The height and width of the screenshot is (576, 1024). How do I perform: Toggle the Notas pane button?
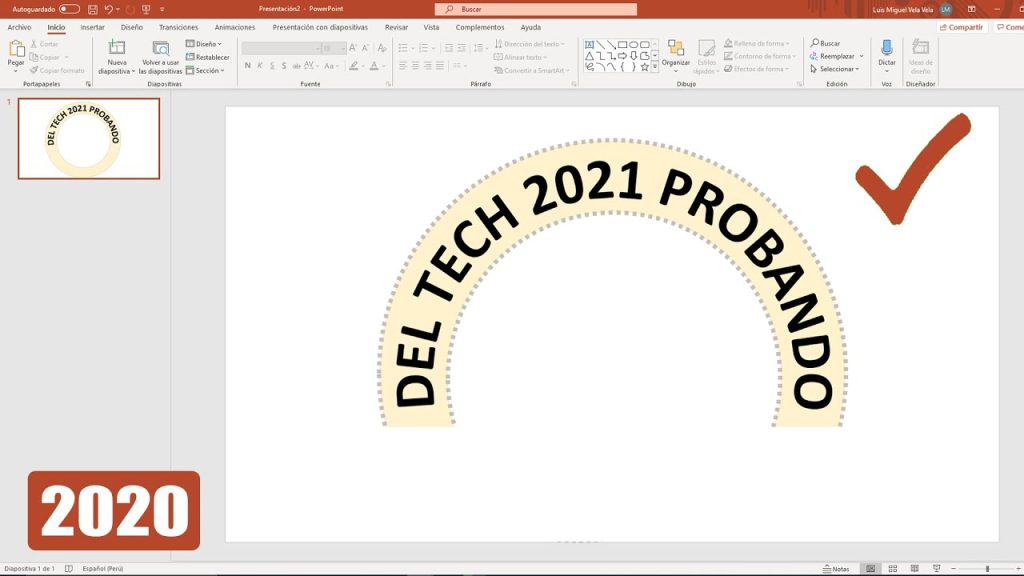click(x=837, y=569)
